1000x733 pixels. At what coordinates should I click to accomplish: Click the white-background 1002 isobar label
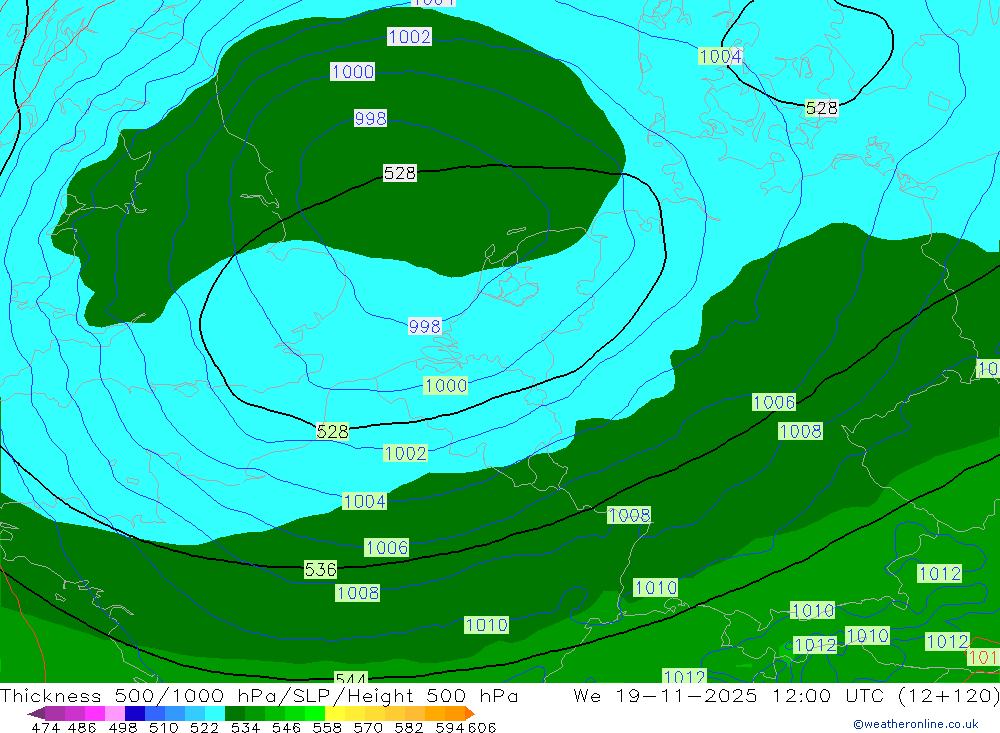point(409,36)
